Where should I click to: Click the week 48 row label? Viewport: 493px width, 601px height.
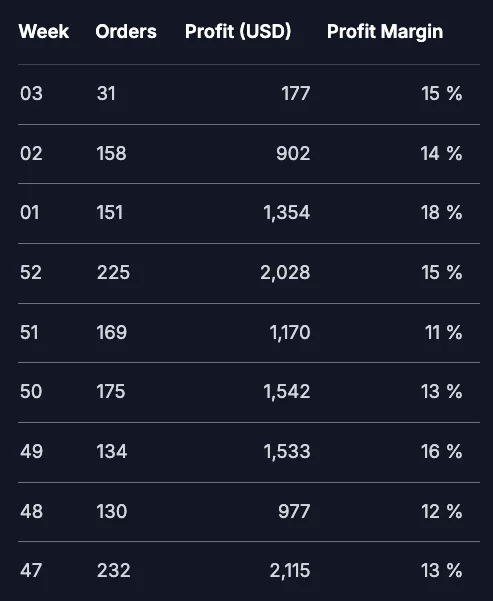(31, 511)
